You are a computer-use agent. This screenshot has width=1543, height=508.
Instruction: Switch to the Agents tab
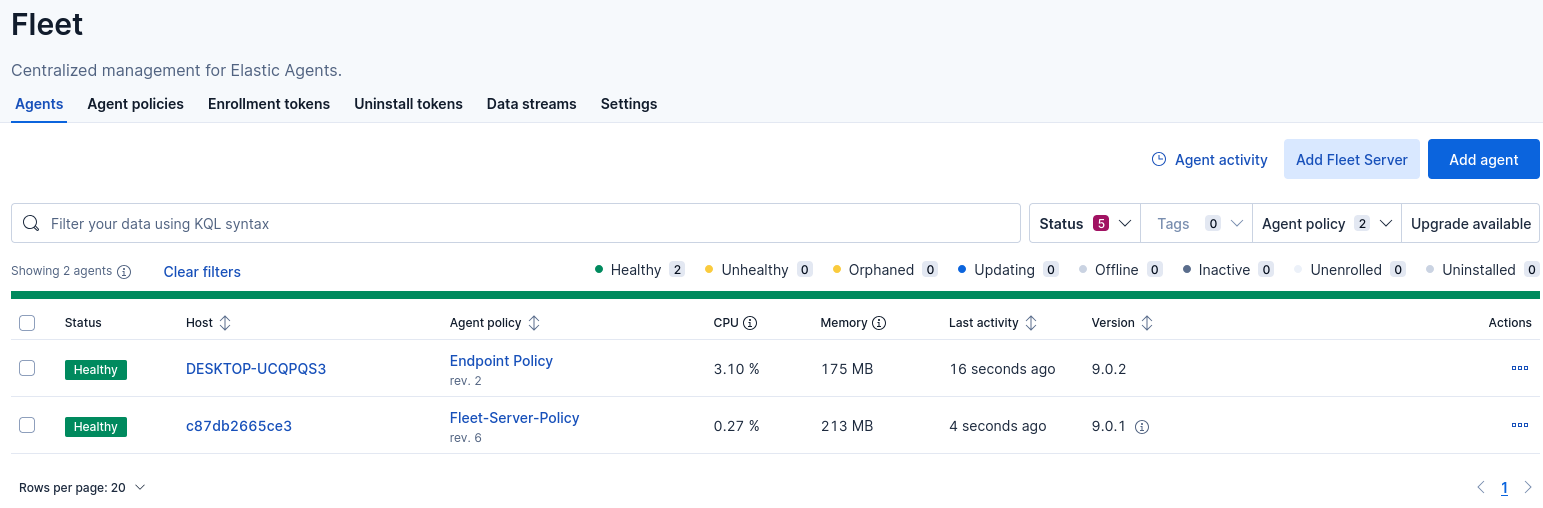click(39, 104)
